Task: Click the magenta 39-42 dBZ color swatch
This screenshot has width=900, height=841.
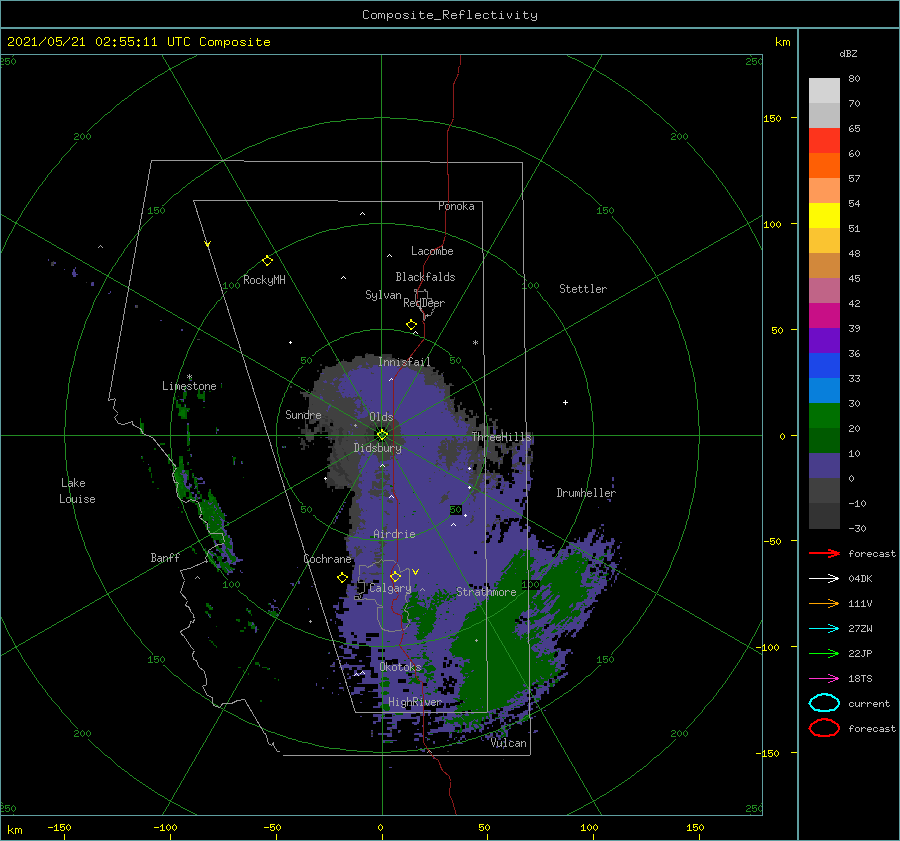Action: coord(824,315)
